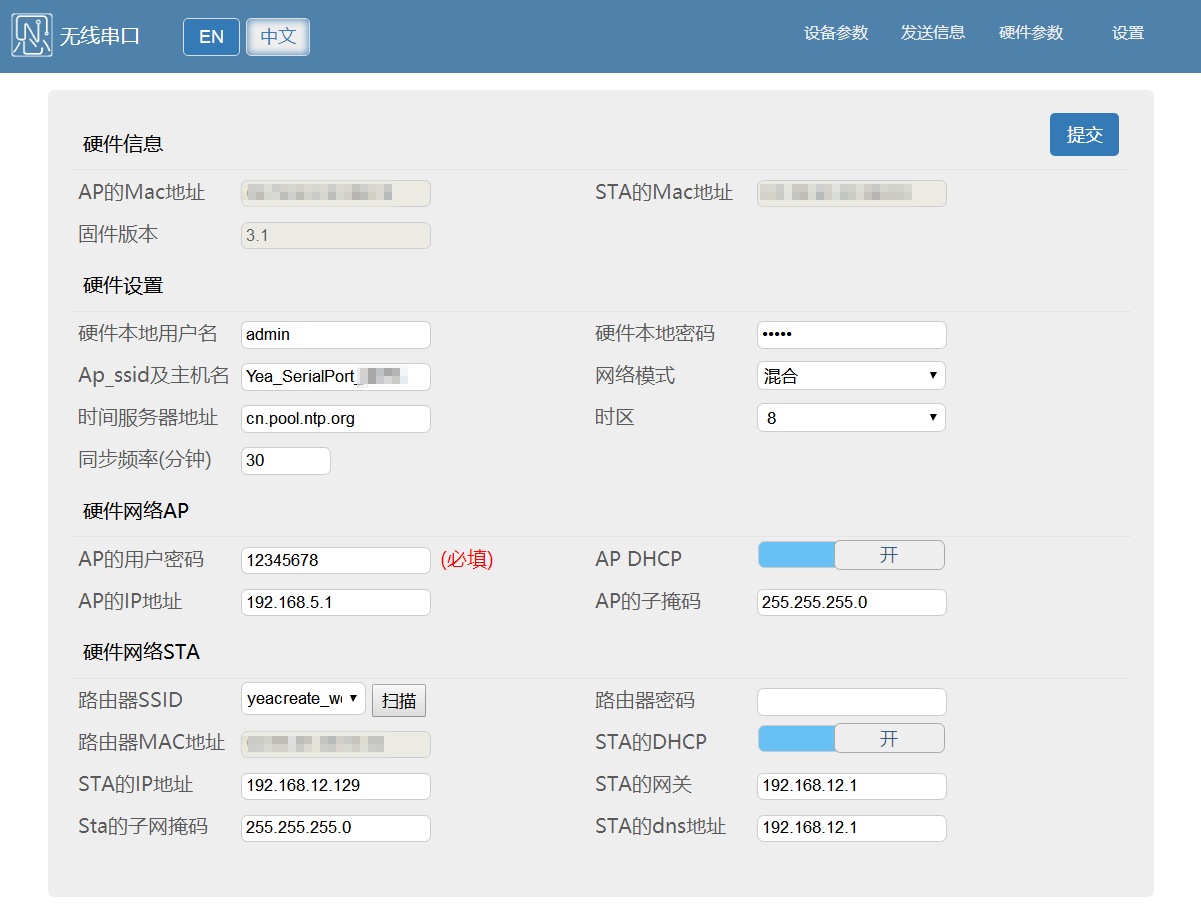Screen dimensions: 1201x913
Task: Click the 路由器密码 input field
Action: pos(851,702)
